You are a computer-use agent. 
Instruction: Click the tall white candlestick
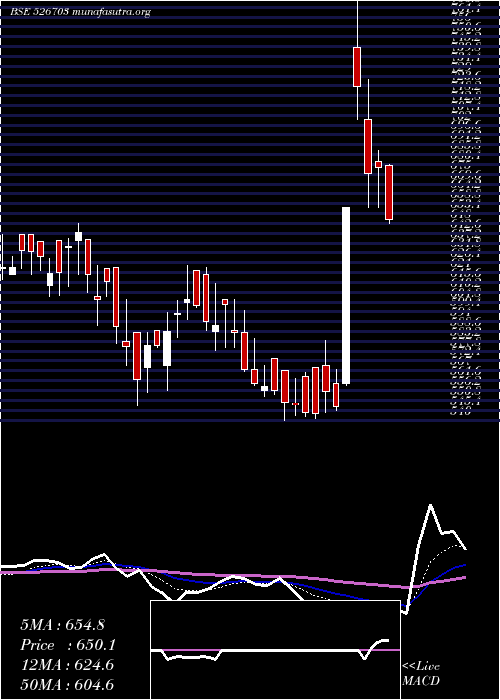point(346,295)
